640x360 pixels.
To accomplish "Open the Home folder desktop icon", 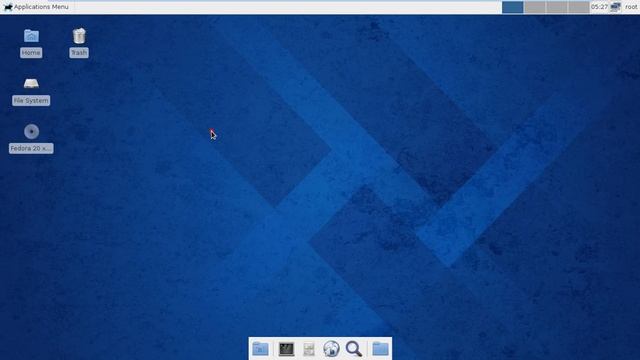I will (x=31, y=36).
